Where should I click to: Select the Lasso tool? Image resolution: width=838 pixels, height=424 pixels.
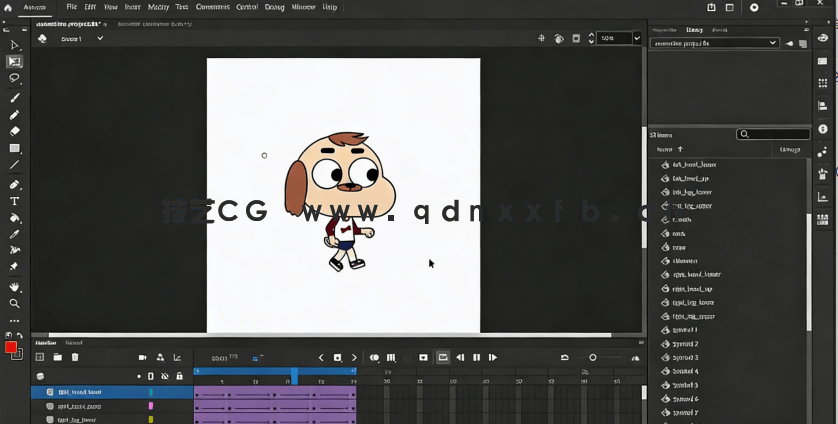click(14, 78)
